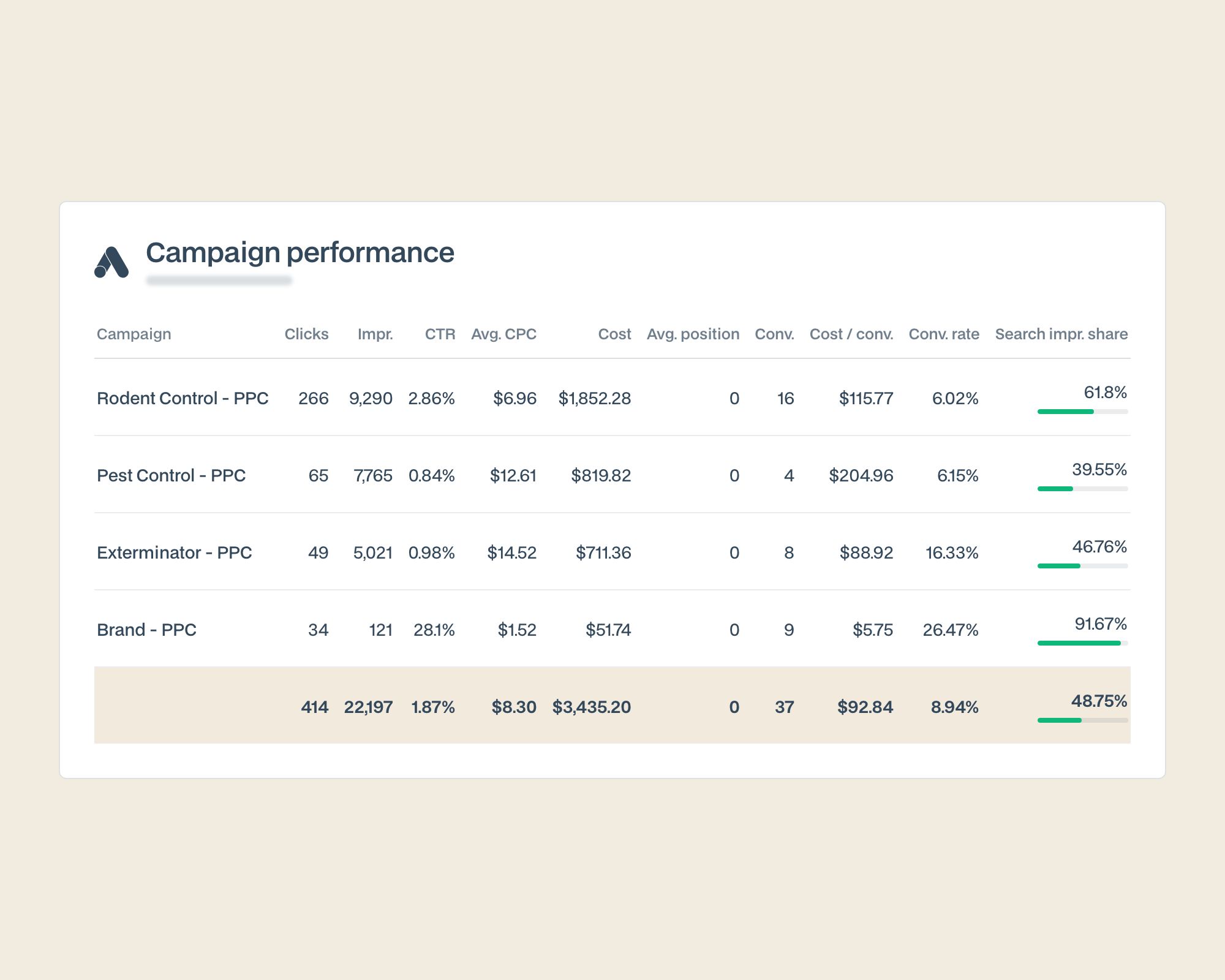Click the 61.8% impression share bar

point(1083,412)
